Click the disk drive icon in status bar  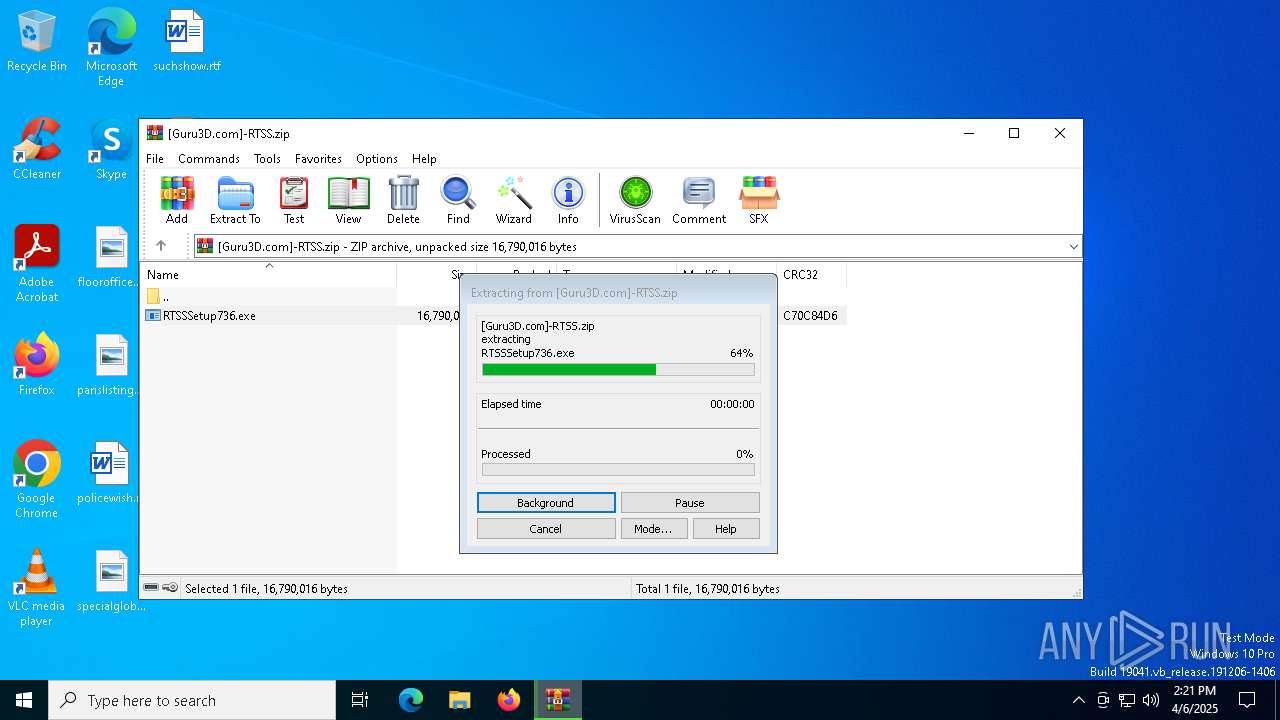(151, 588)
